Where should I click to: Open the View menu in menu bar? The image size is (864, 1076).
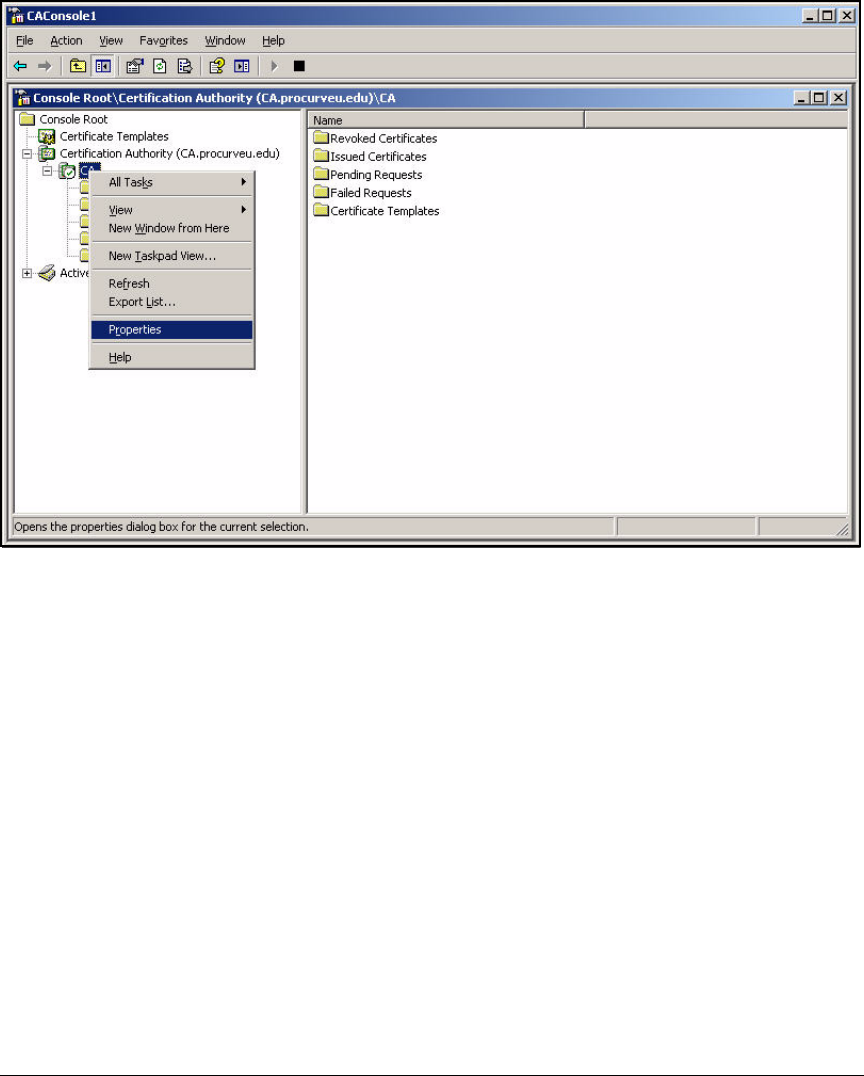pos(110,40)
